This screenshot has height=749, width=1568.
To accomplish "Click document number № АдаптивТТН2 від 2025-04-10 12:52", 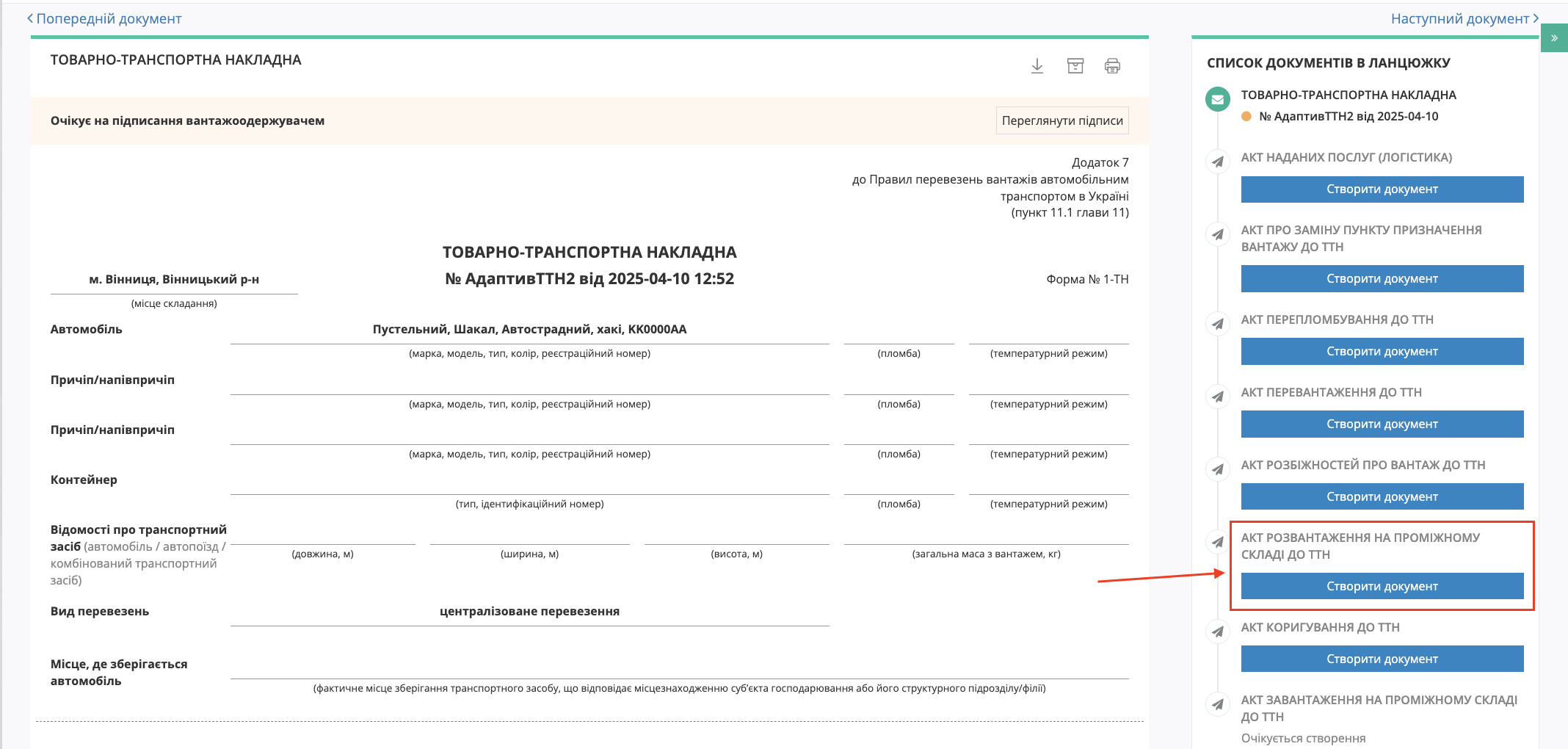I will point(589,279).
